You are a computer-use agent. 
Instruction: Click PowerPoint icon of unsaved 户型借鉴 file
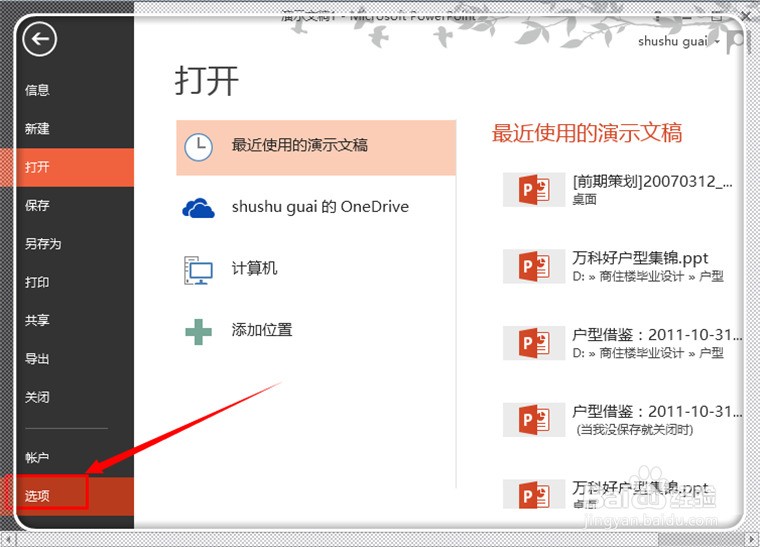[534, 420]
